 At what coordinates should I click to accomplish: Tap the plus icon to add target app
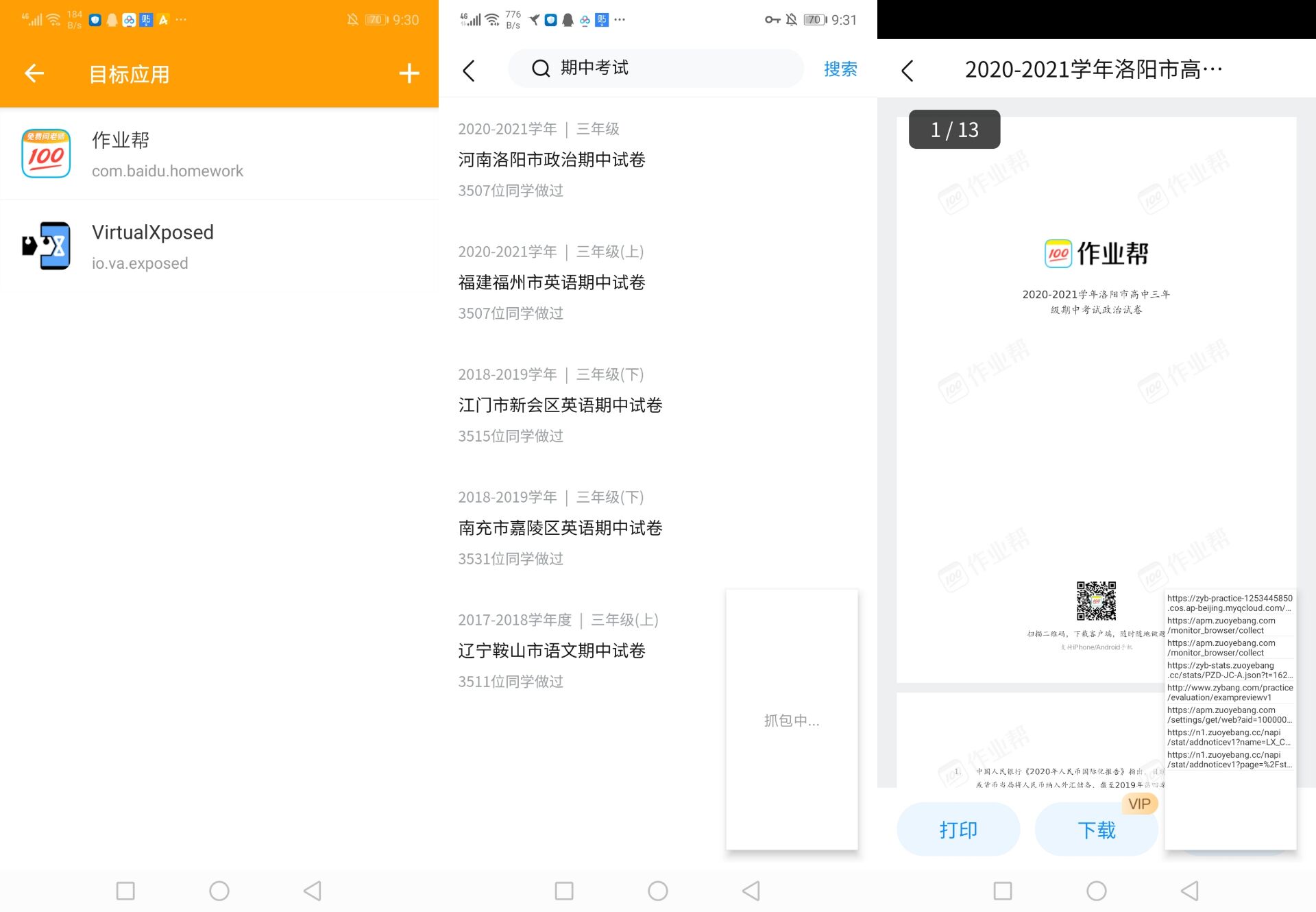pyautogui.click(x=409, y=73)
